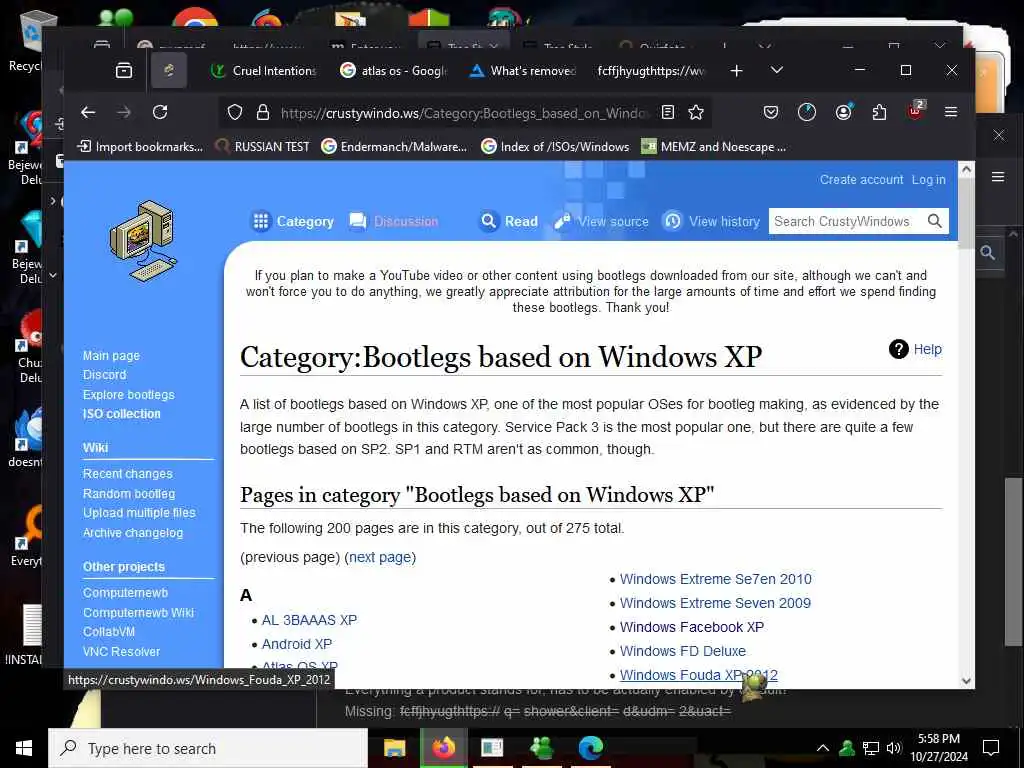Viewport: 1024px width, 768px height.
Task: Open the network tray icon
Action: [871, 748]
